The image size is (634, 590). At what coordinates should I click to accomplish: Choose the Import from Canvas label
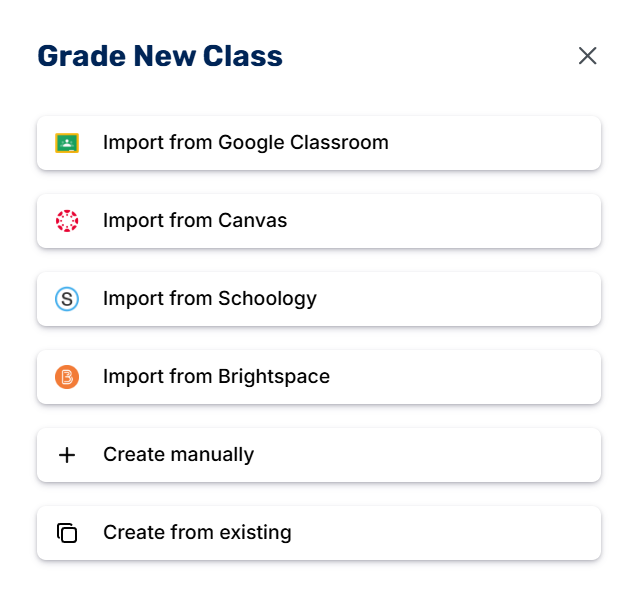click(195, 221)
